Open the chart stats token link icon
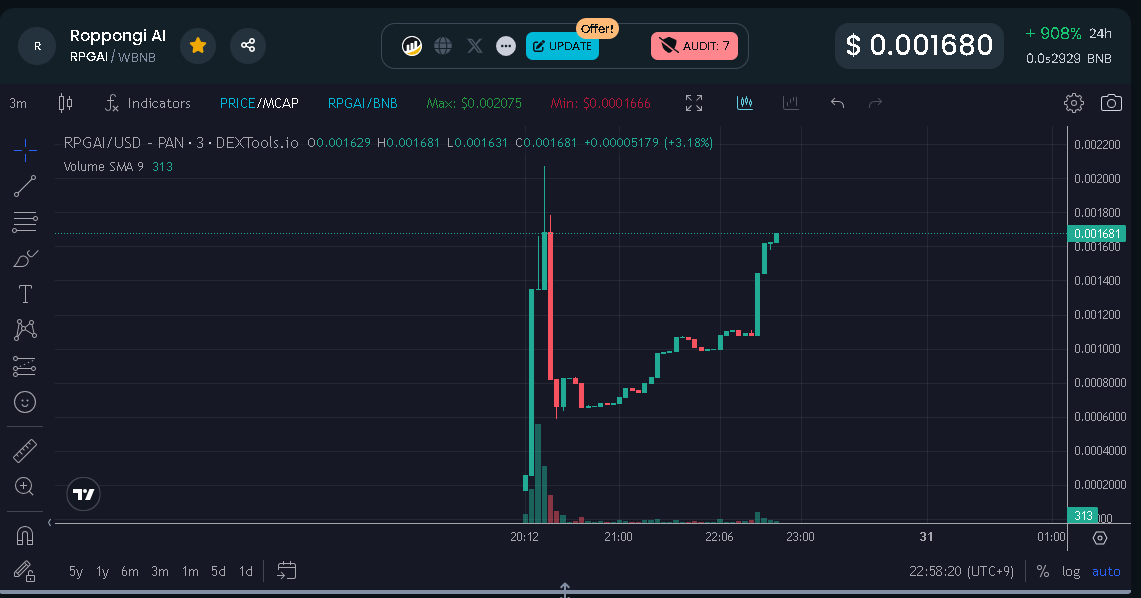The width and height of the screenshot is (1141, 598). 412,46
